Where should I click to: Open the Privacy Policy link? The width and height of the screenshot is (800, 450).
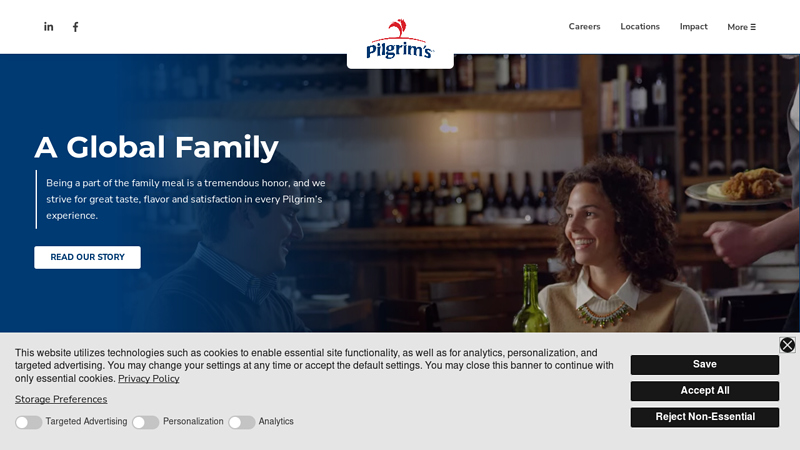point(148,379)
